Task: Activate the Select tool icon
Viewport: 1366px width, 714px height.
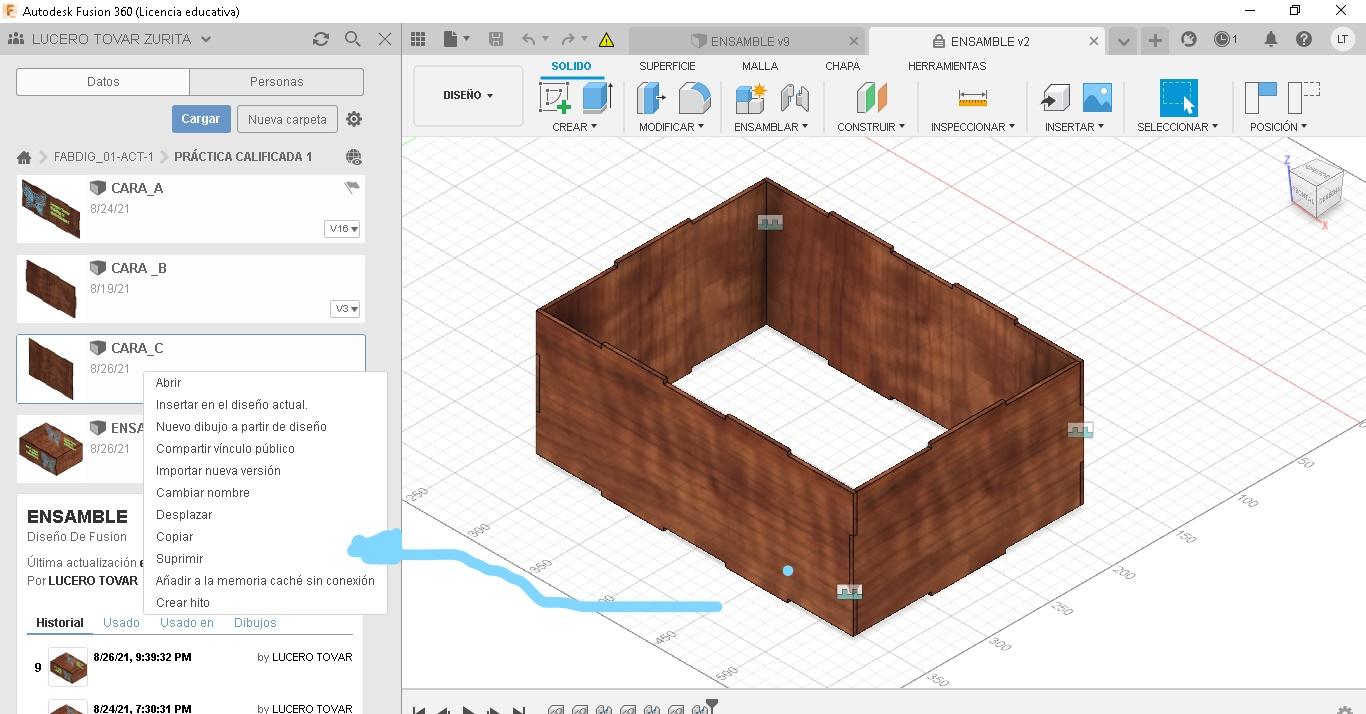Action: tap(1178, 98)
